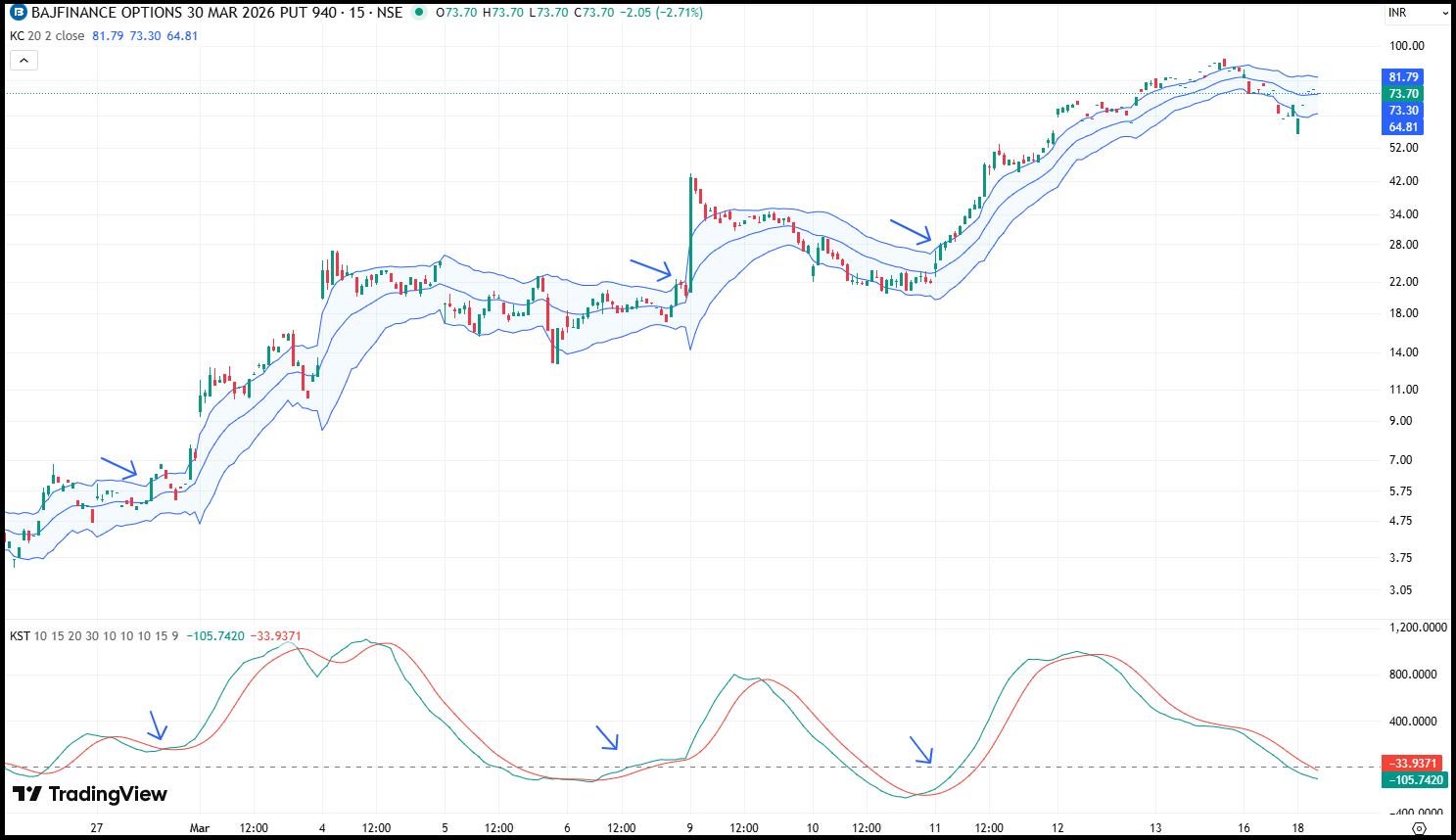Click the 5.75 price scale label
Image resolution: width=1456 pixels, height=840 pixels.
(1401, 491)
